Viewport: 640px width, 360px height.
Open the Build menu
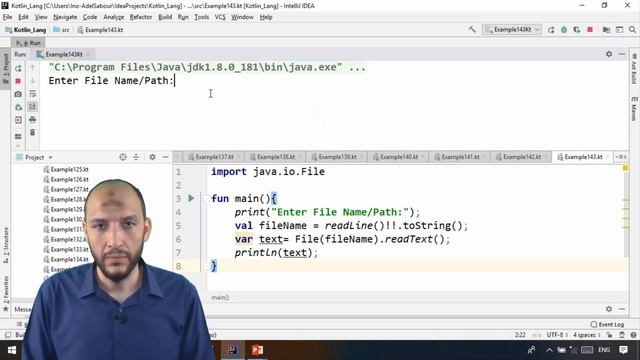click(165, 17)
